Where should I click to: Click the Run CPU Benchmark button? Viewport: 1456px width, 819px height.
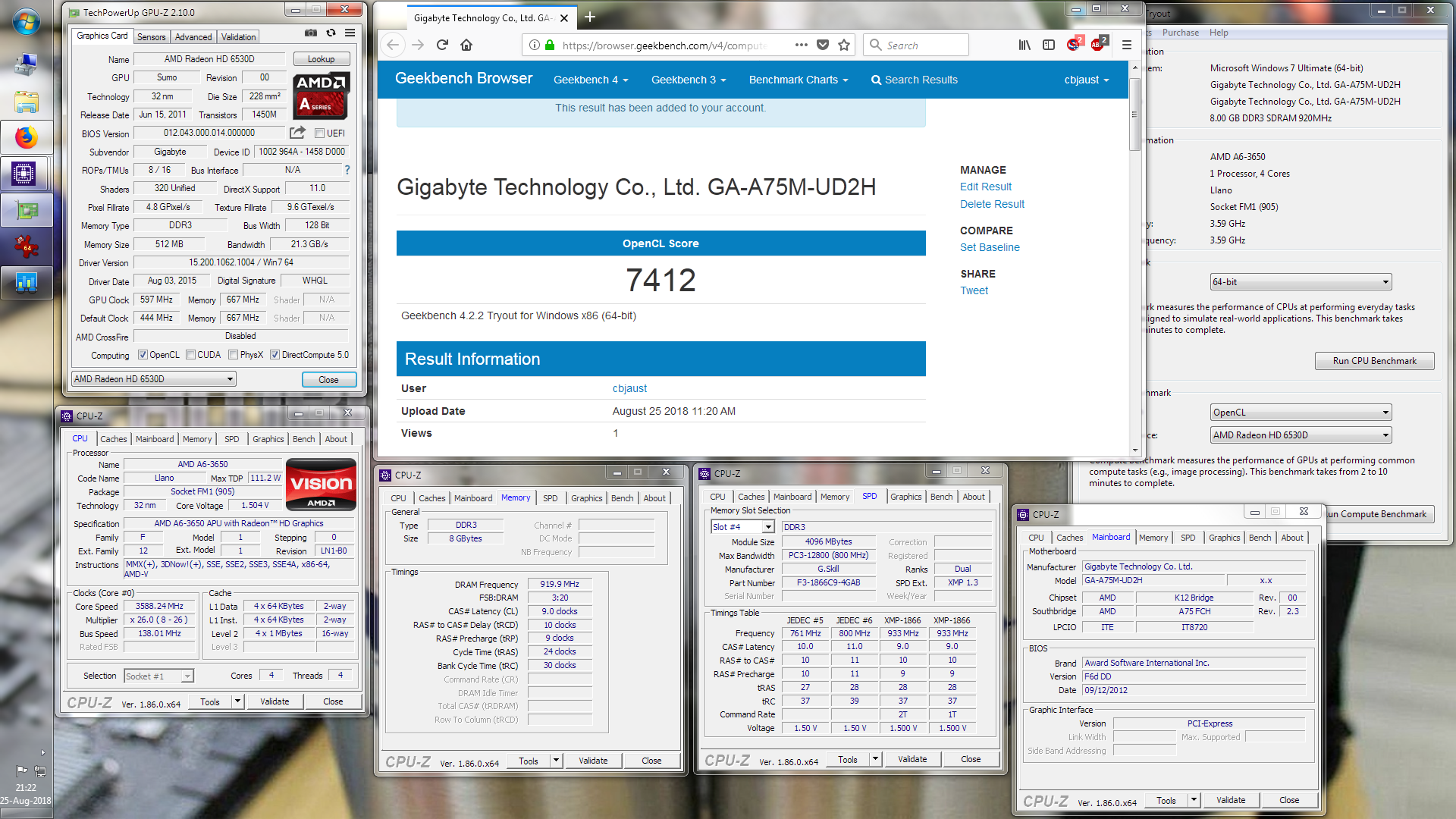pyautogui.click(x=1374, y=361)
